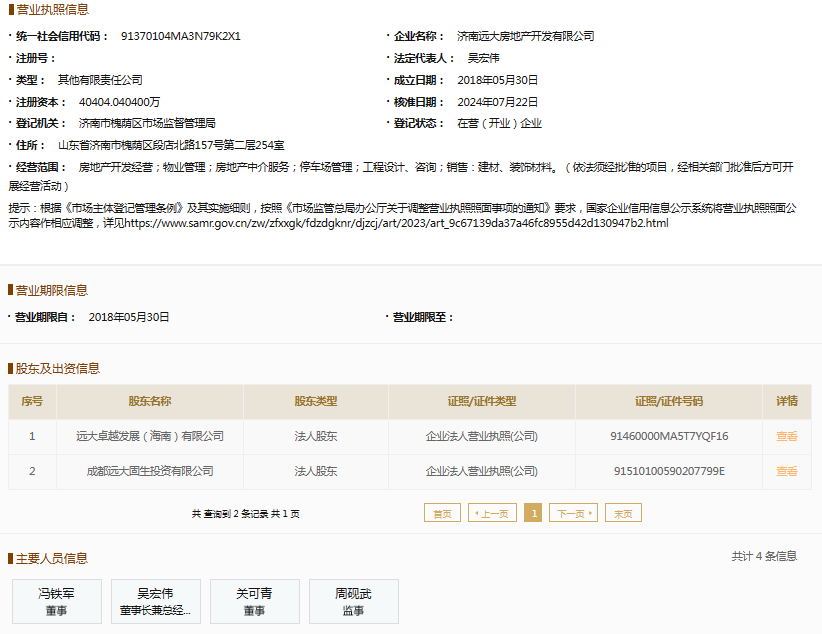Click the 股东名称 column header
Image resolution: width=822 pixels, height=634 pixels.
click(x=150, y=401)
